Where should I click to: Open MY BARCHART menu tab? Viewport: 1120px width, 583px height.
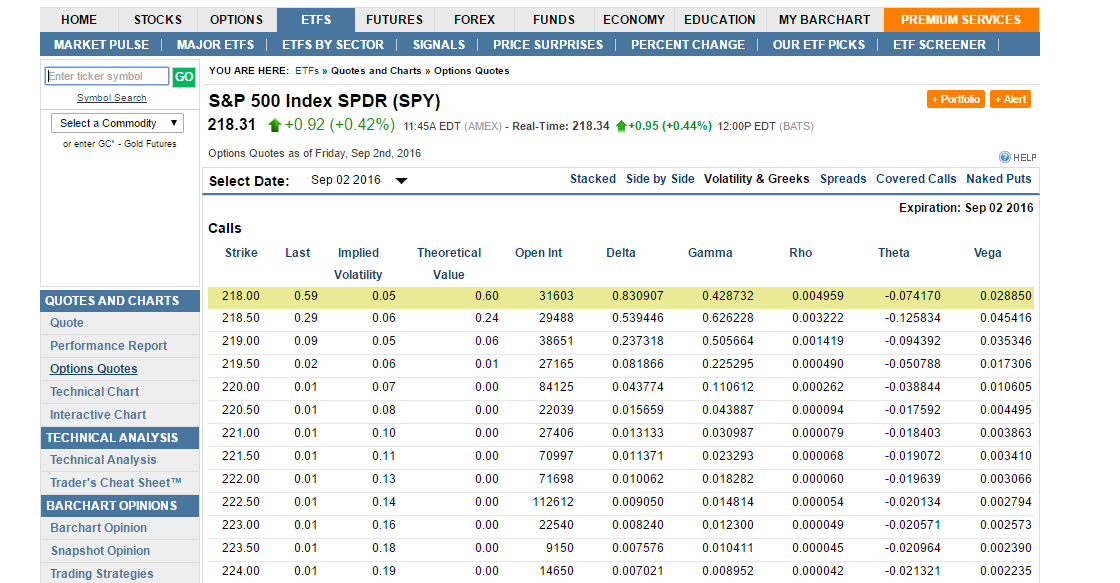pos(824,20)
